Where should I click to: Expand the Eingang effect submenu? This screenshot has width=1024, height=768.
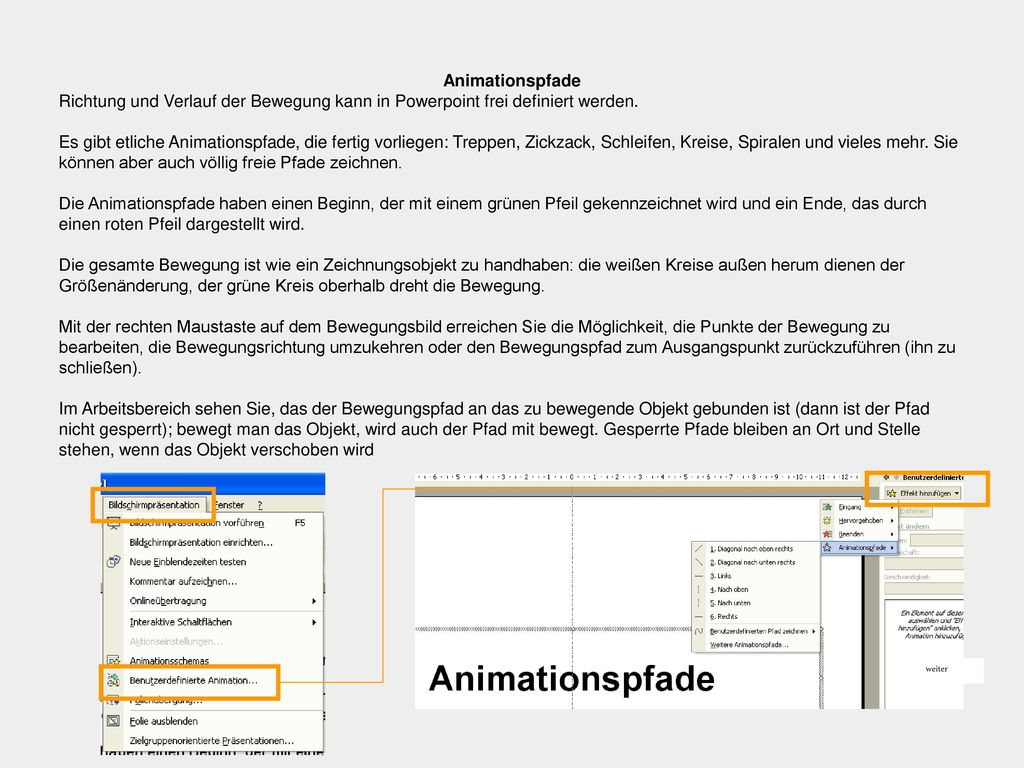[x=858, y=507]
